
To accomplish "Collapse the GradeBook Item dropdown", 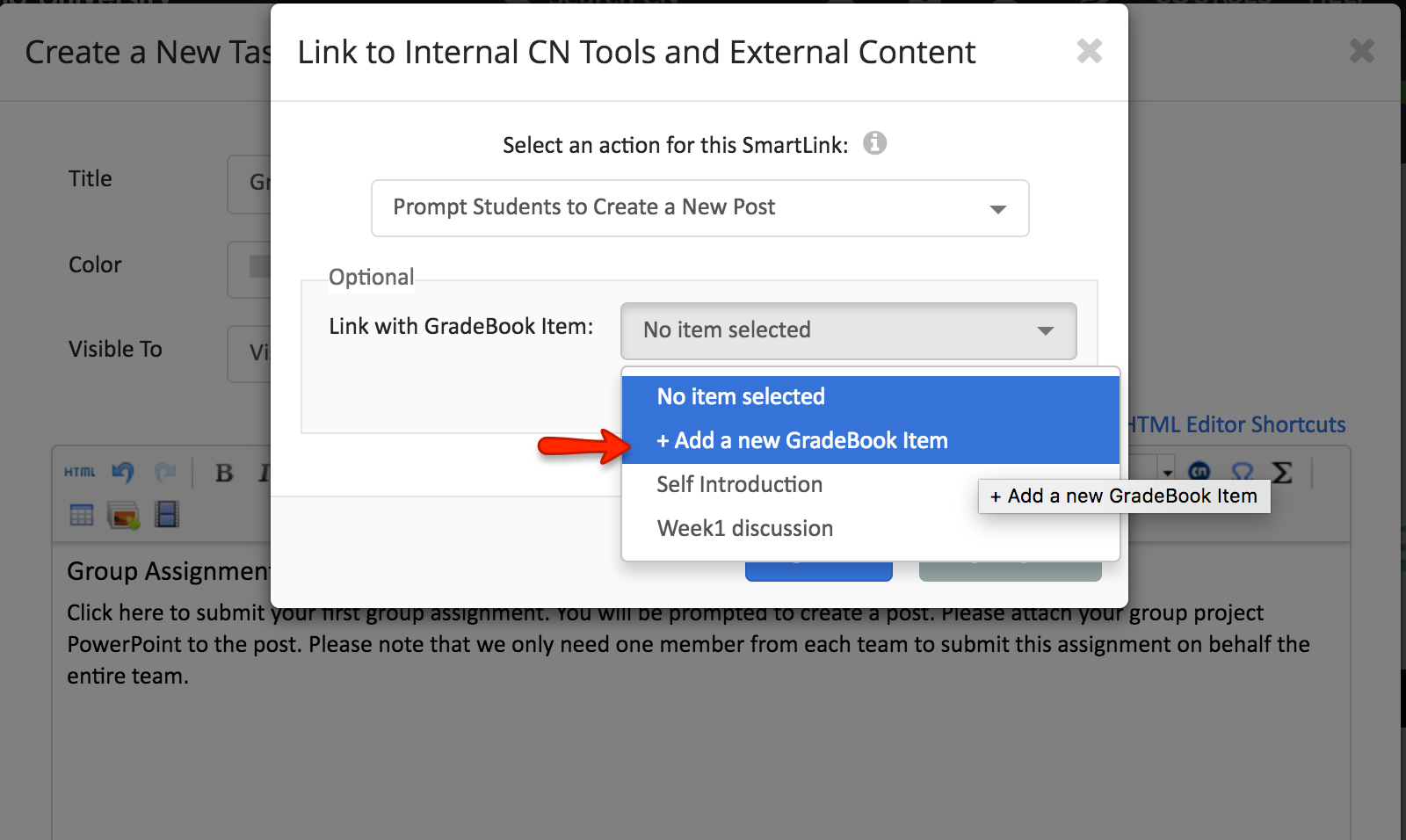I will [x=849, y=330].
